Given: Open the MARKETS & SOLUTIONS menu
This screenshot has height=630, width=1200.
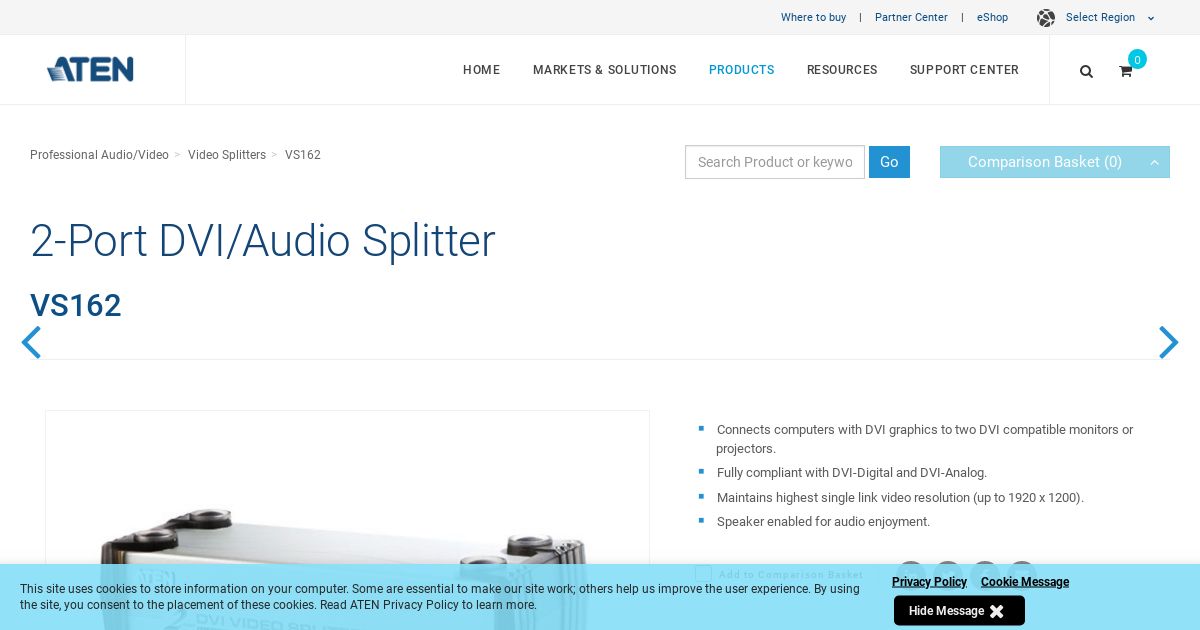Looking at the screenshot, I should tap(604, 70).
